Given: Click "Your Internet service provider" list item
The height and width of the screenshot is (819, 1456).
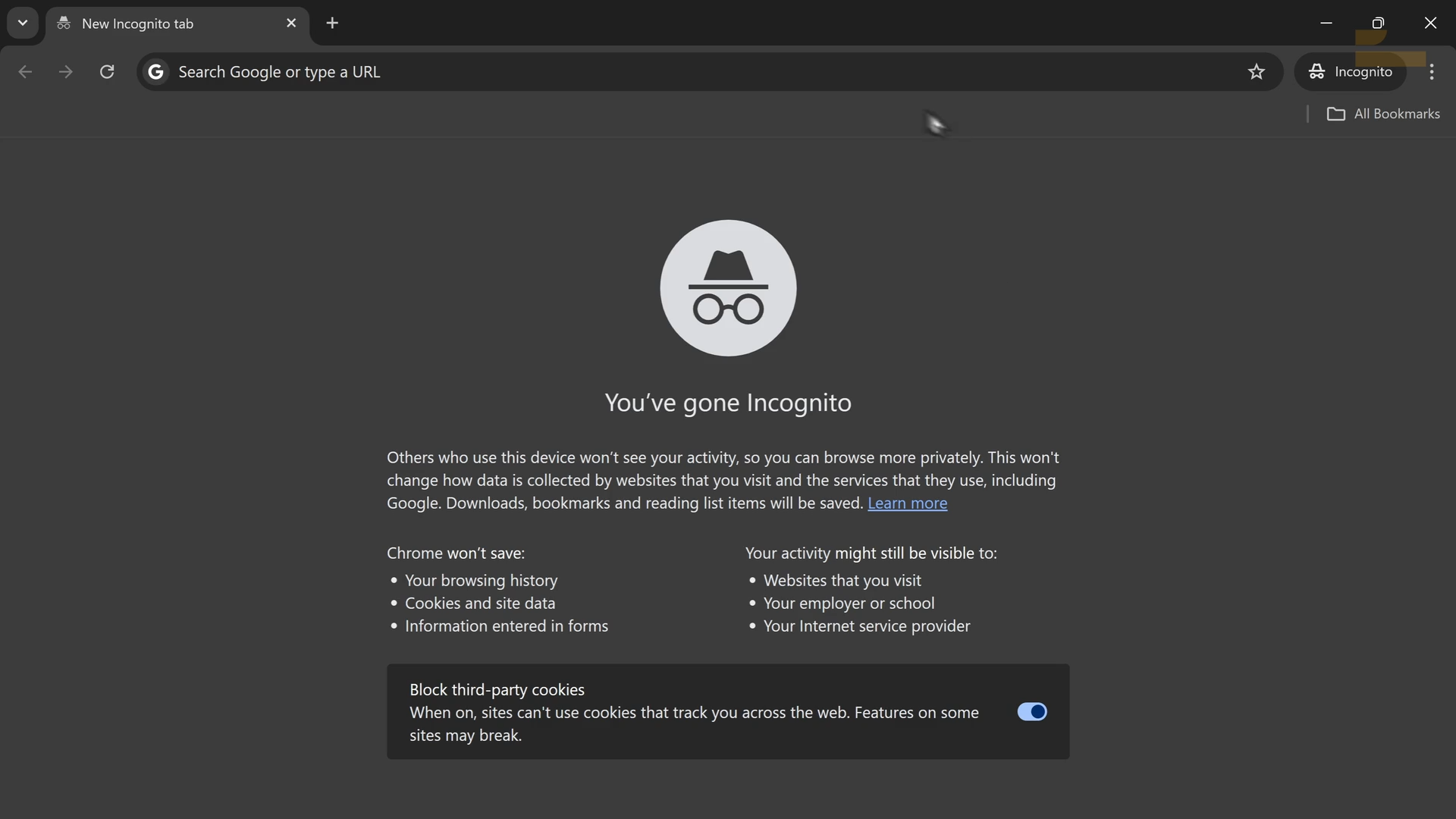Looking at the screenshot, I should point(867,626).
